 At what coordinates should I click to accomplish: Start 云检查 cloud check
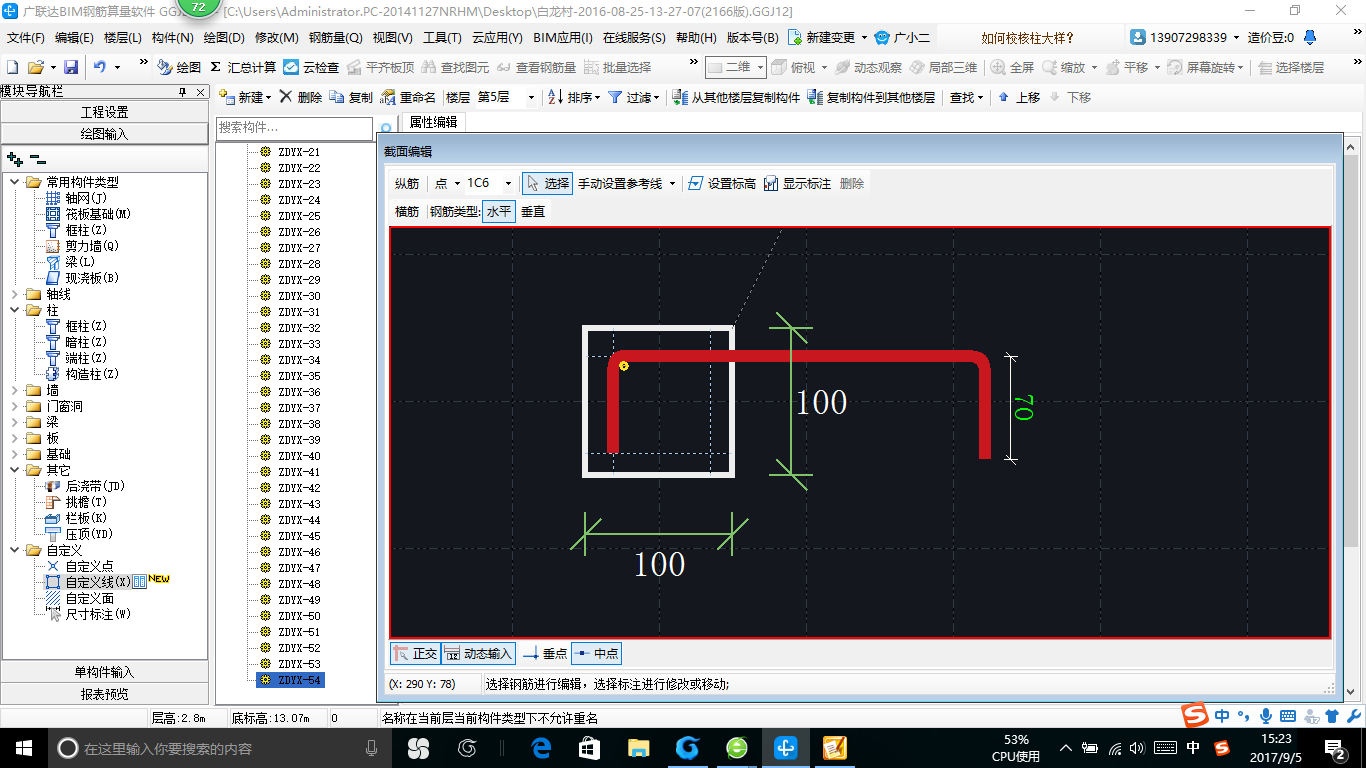(311, 67)
